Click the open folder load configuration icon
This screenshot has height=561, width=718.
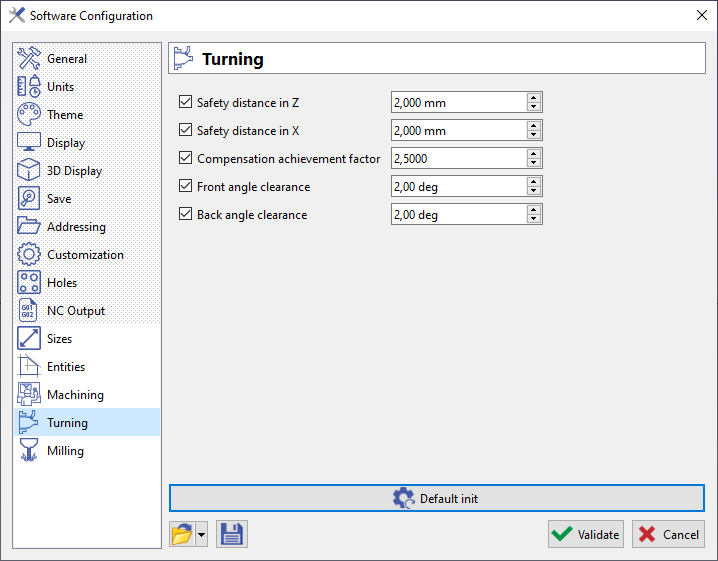click(x=181, y=534)
